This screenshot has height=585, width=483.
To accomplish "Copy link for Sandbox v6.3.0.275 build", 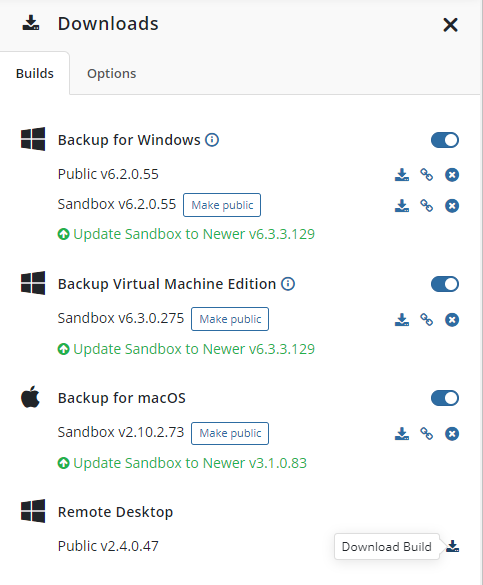I will (427, 320).
